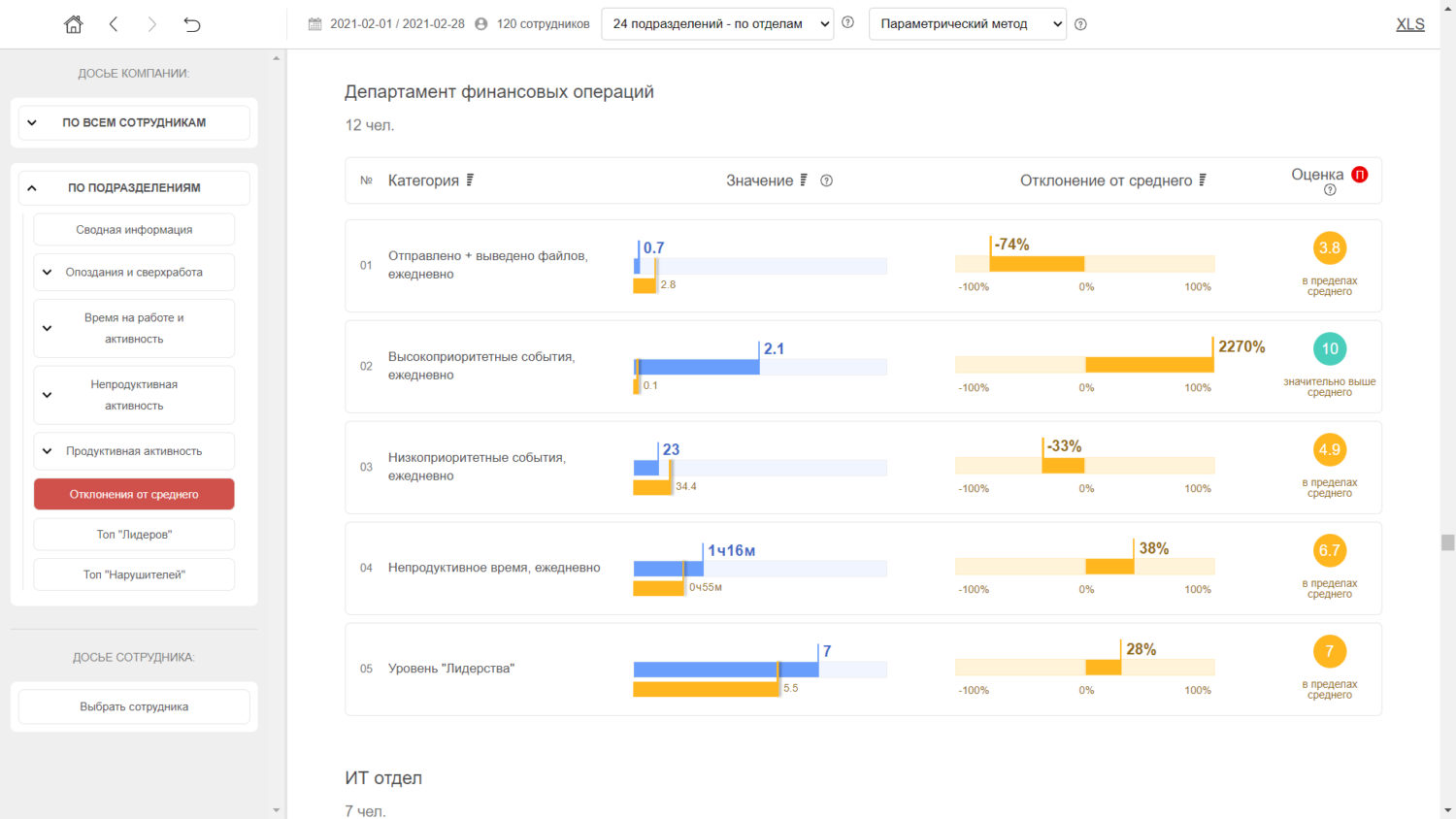
Task: Click the help icon beside the method dropdown
Action: click(x=1080, y=24)
